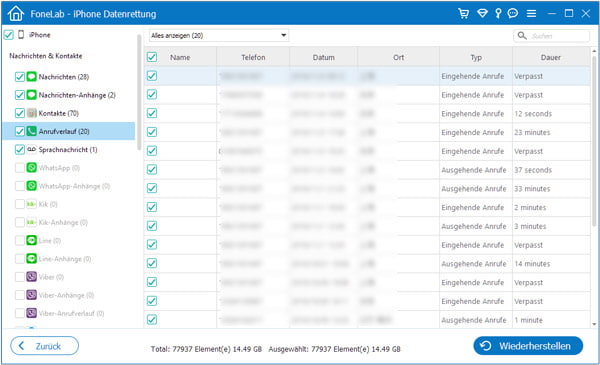Toggle the Kontakte (70) checkbox
Image resolution: width=600 pixels, height=365 pixels.
[x=20, y=113]
